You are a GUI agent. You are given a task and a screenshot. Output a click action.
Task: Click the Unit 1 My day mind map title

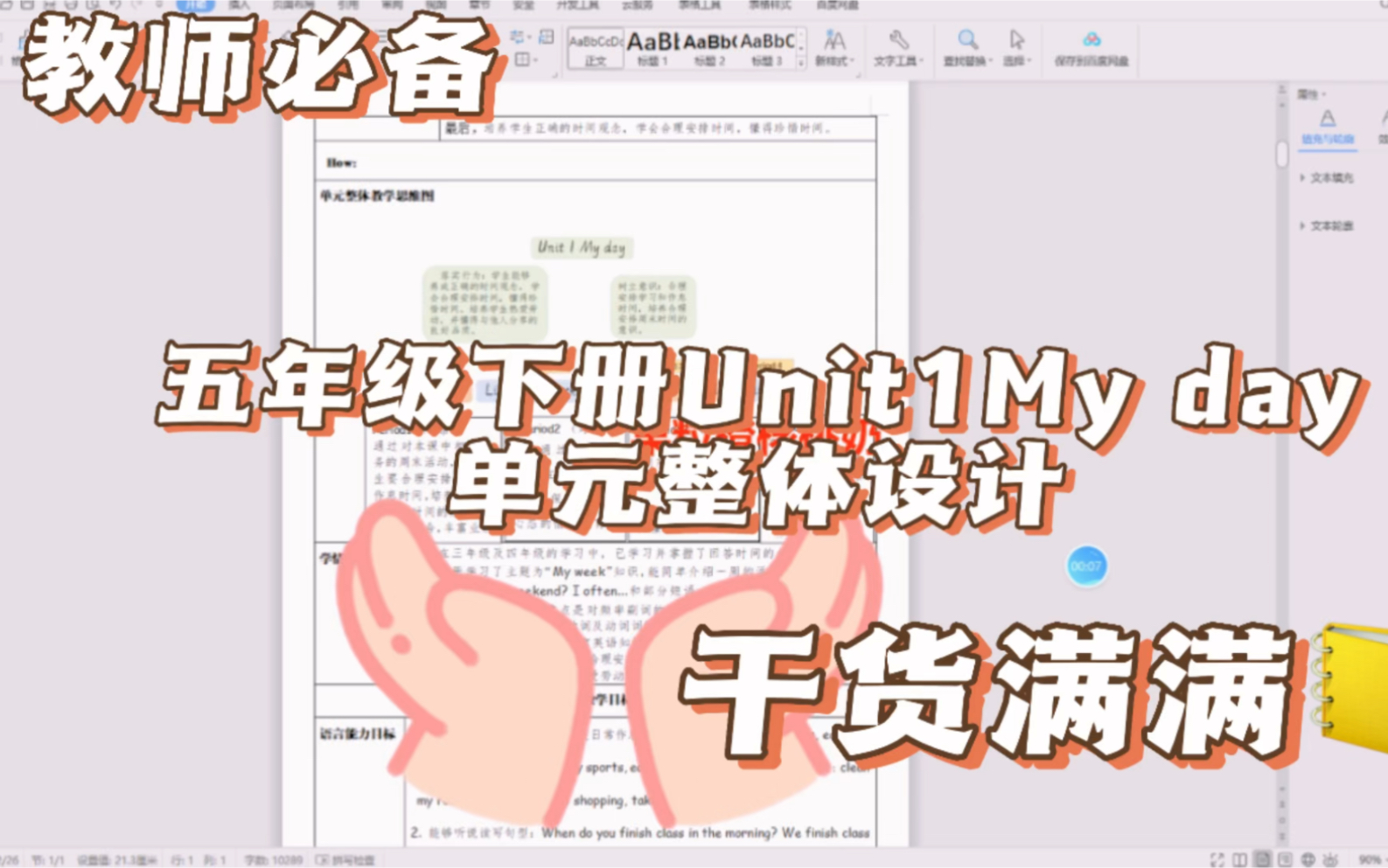click(582, 247)
